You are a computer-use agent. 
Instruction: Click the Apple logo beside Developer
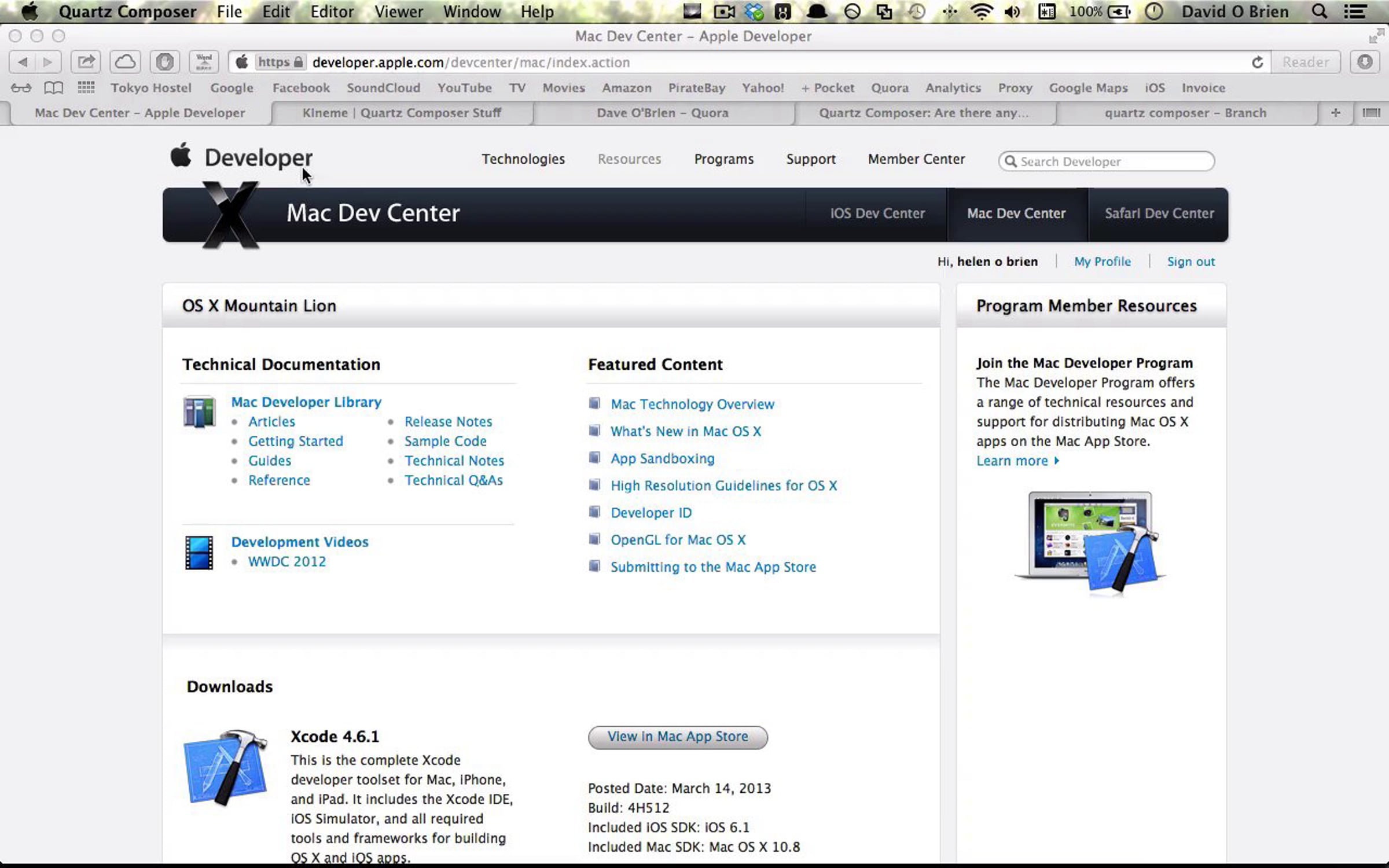click(181, 155)
